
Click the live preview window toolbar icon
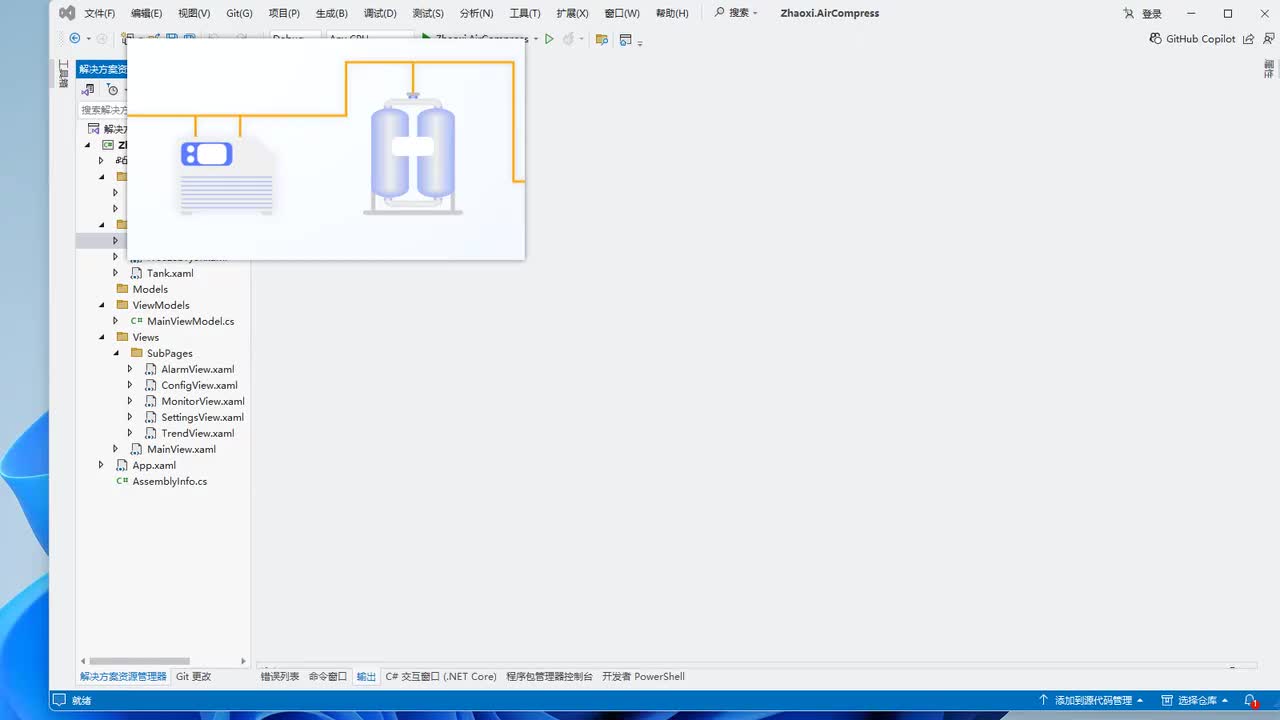pos(626,39)
